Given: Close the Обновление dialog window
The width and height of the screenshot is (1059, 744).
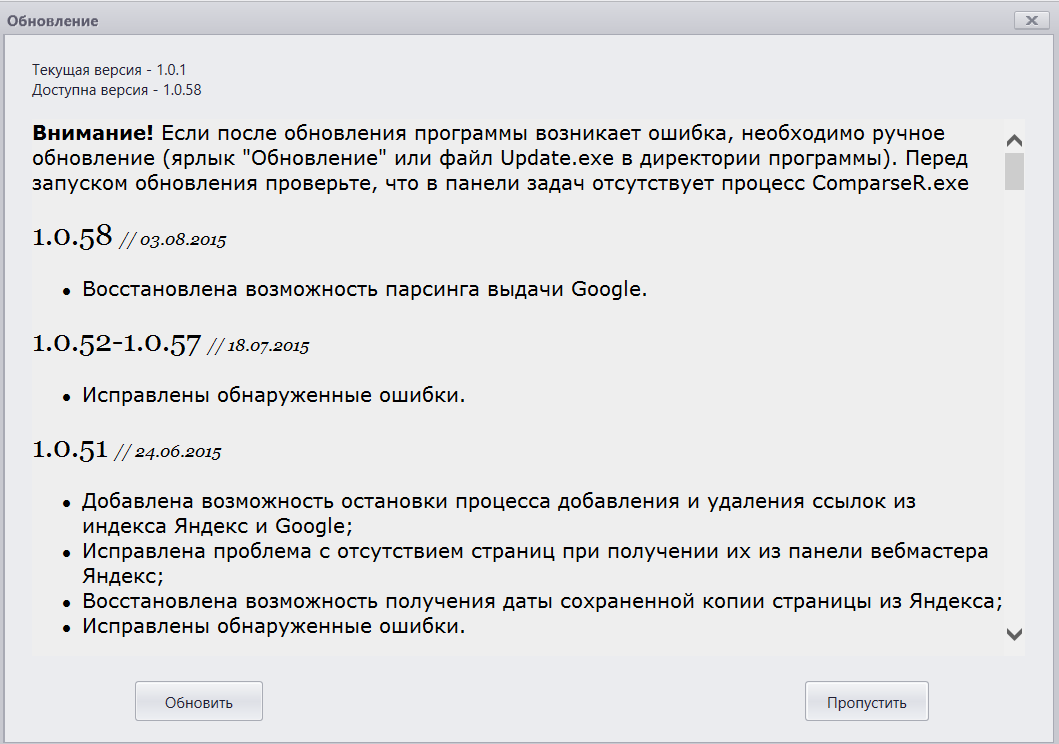Looking at the screenshot, I should click(x=1029, y=20).
